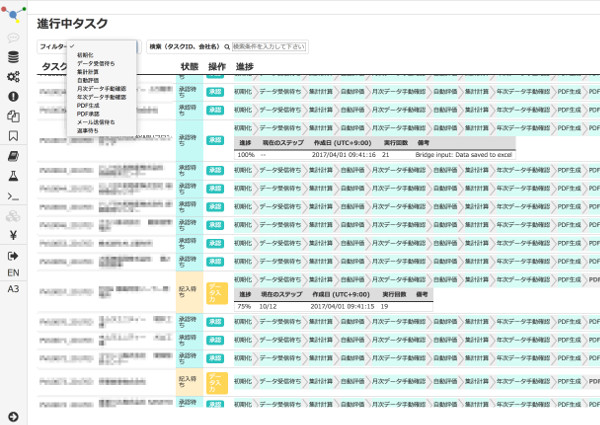The image size is (600, 425).
Task: Choose 初期化 in the filter list
Action: pos(85,55)
